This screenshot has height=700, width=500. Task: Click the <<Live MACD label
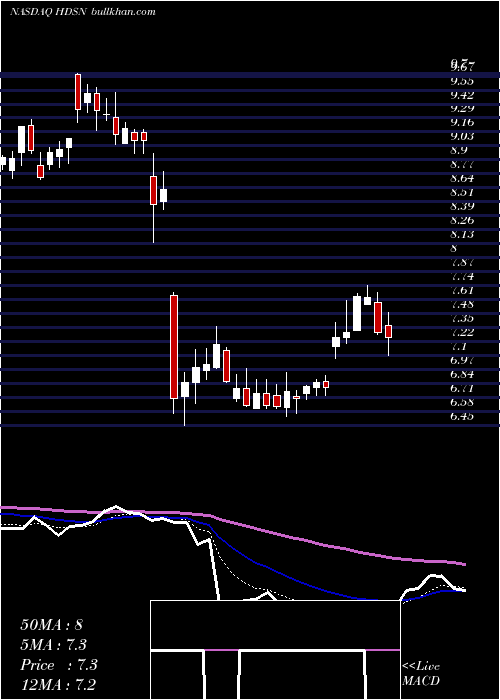(x=421, y=674)
